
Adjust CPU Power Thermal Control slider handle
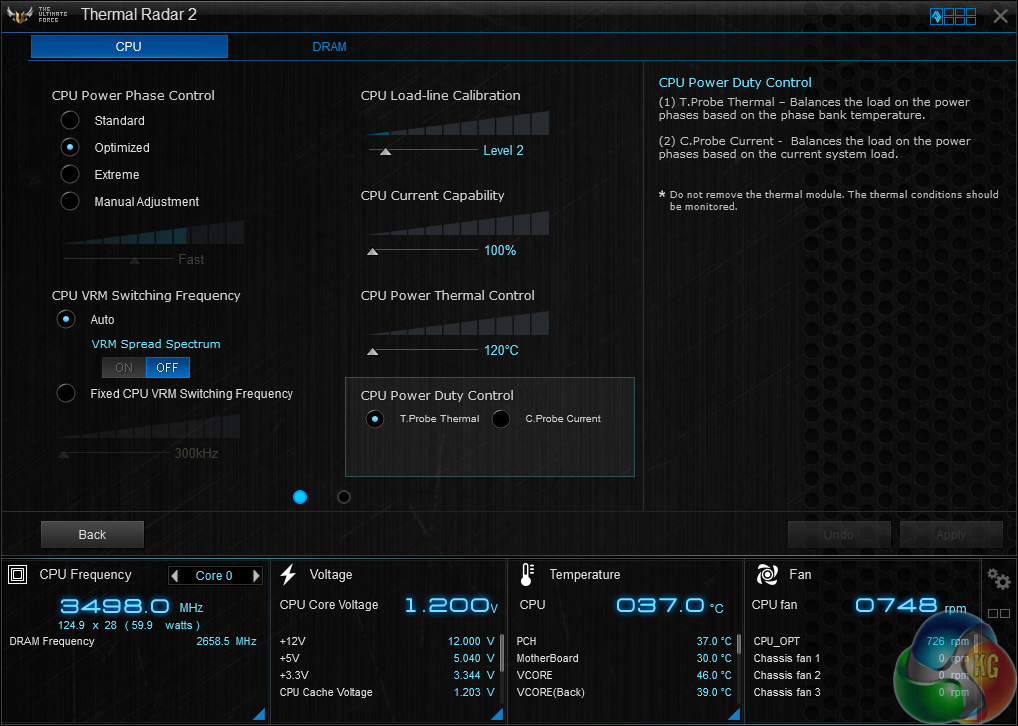point(373,351)
